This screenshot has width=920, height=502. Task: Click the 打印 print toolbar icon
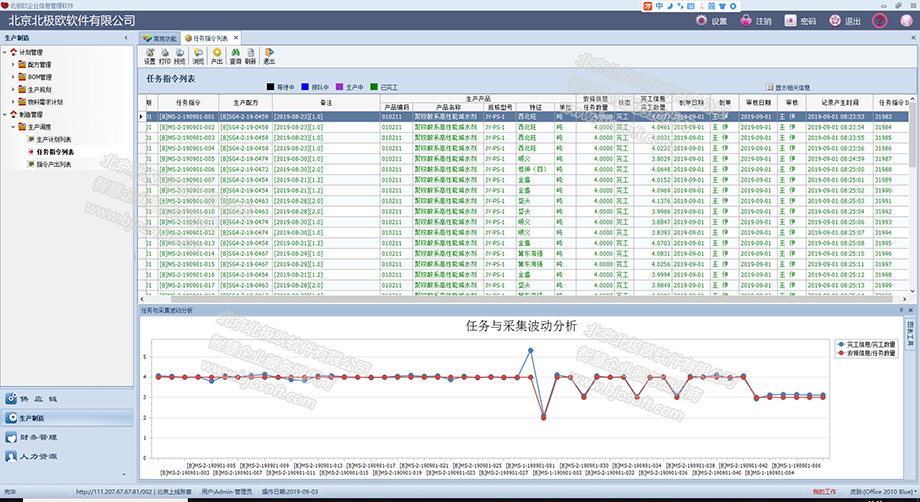[165, 56]
